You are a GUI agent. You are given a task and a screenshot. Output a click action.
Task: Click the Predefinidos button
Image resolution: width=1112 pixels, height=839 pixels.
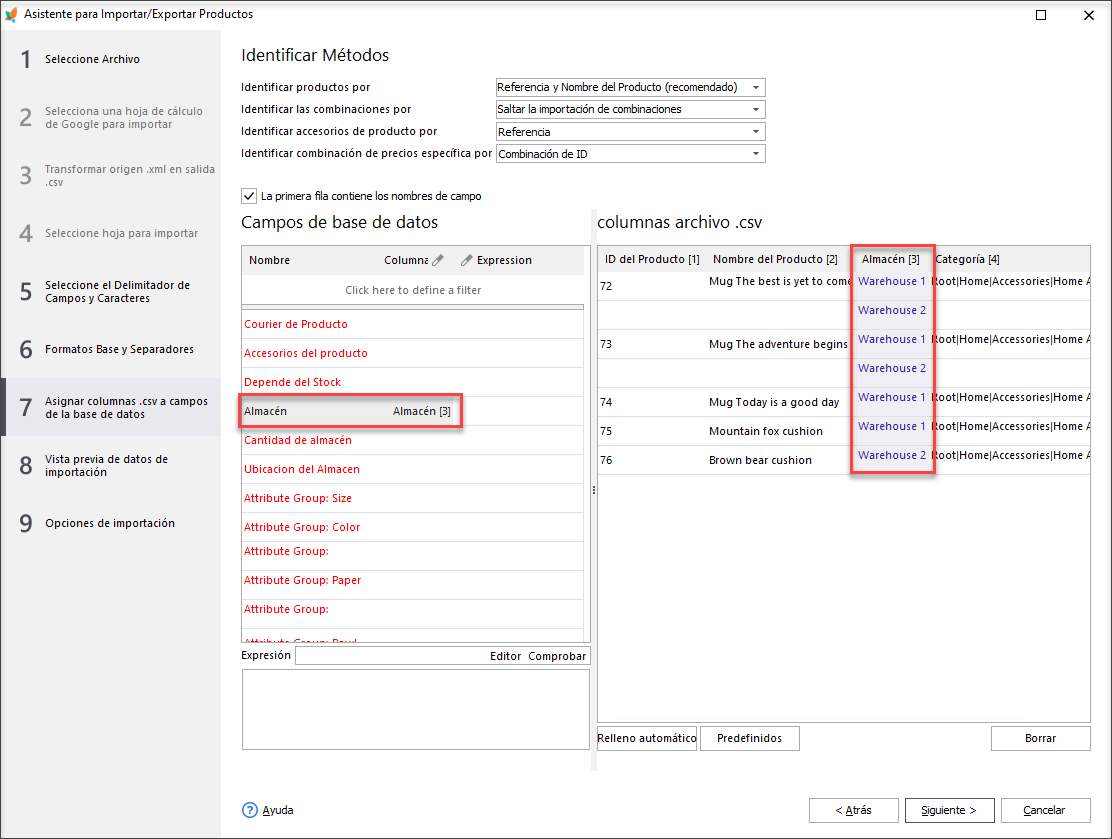(750, 738)
